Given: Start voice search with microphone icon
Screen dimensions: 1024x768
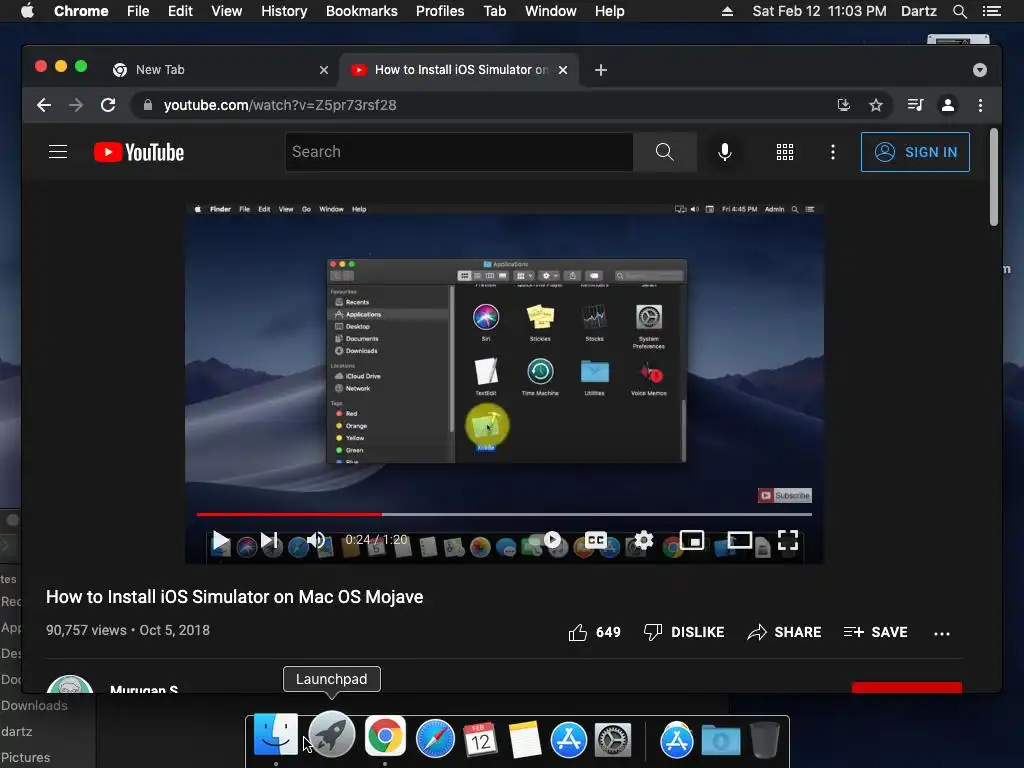Looking at the screenshot, I should pyautogui.click(x=724, y=152).
